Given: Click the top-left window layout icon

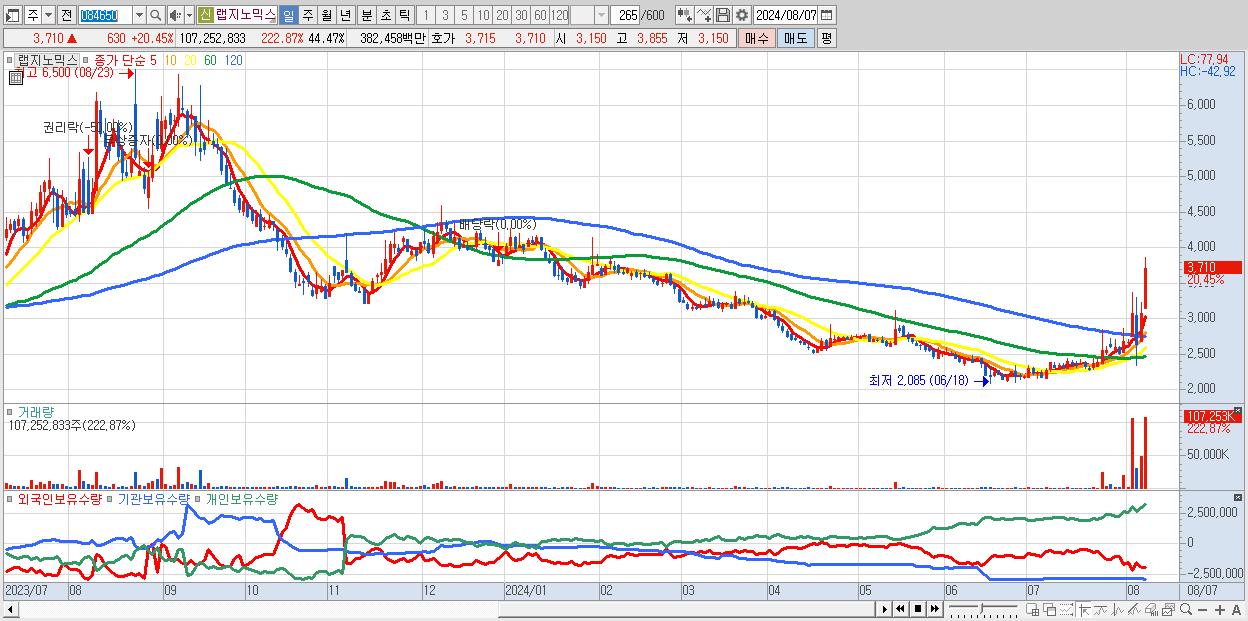Looking at the screenshot, I should pos(11,15).
